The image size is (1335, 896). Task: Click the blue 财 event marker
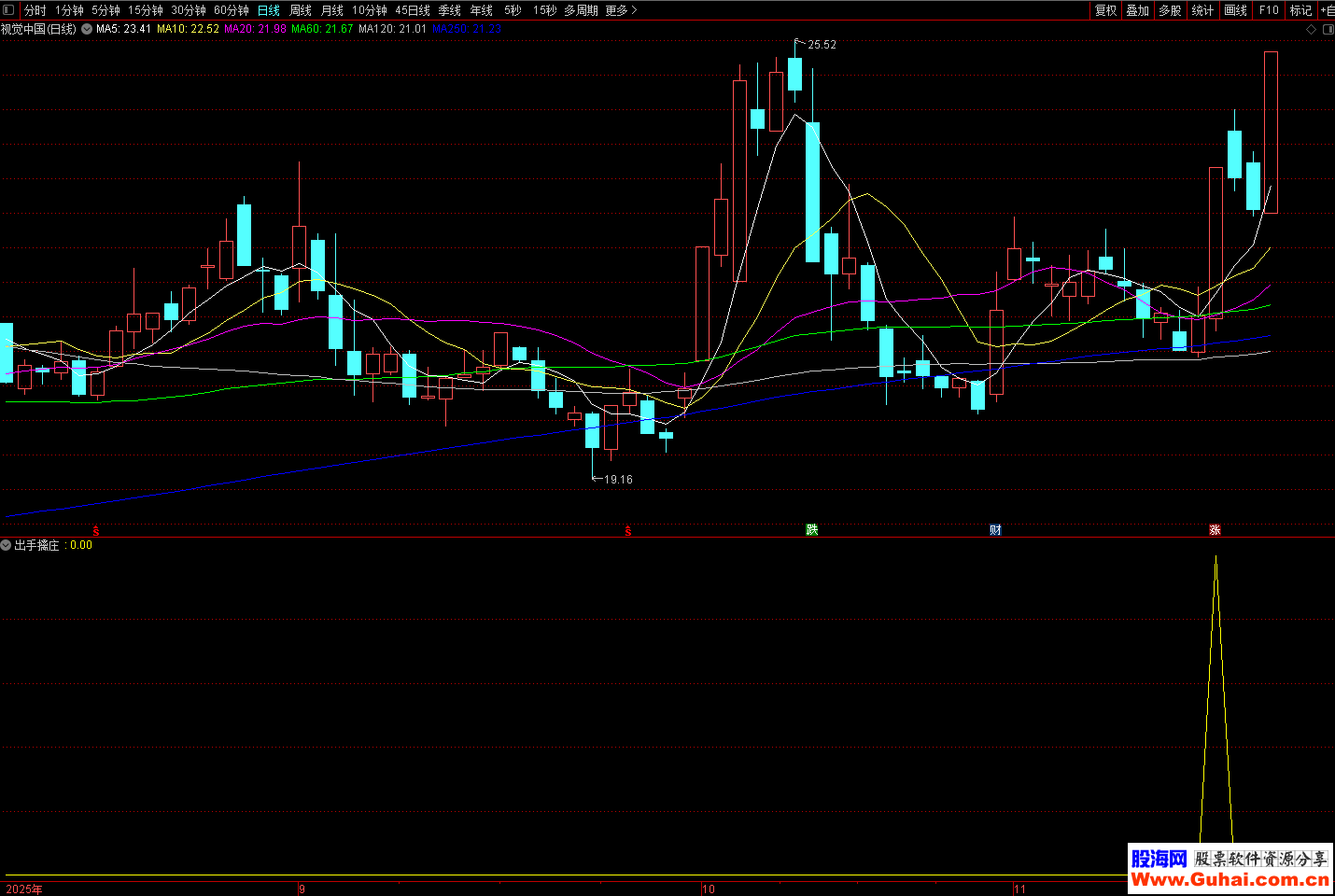[995, 530]
